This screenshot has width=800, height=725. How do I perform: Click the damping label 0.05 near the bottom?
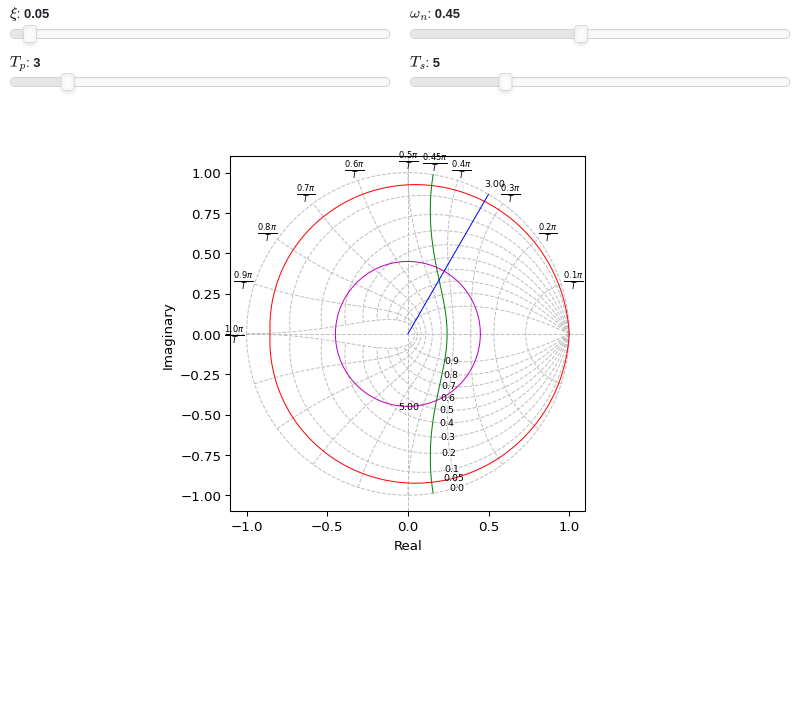(x=454, y=478)
